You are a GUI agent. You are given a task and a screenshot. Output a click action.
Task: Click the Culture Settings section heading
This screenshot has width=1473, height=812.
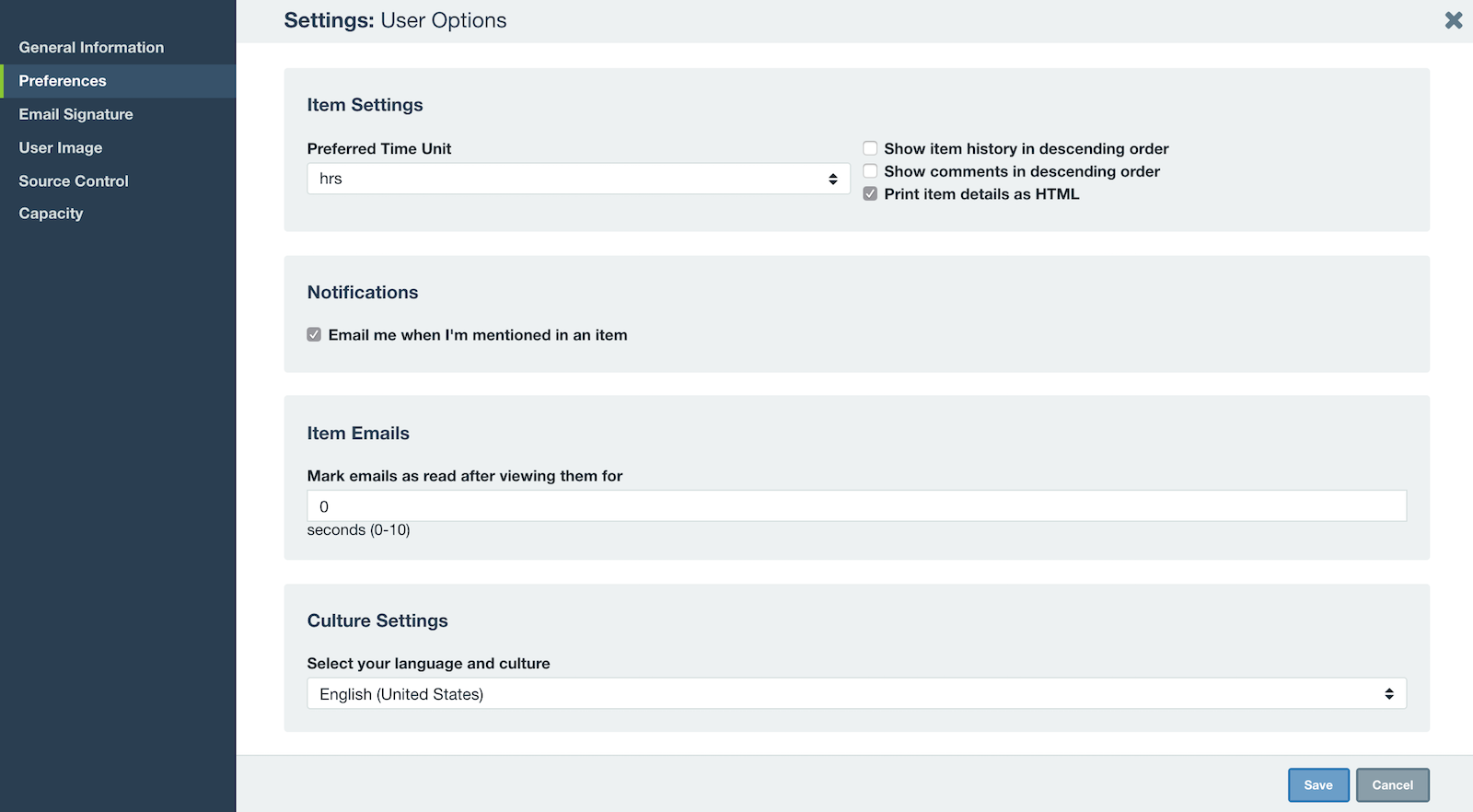377,621
